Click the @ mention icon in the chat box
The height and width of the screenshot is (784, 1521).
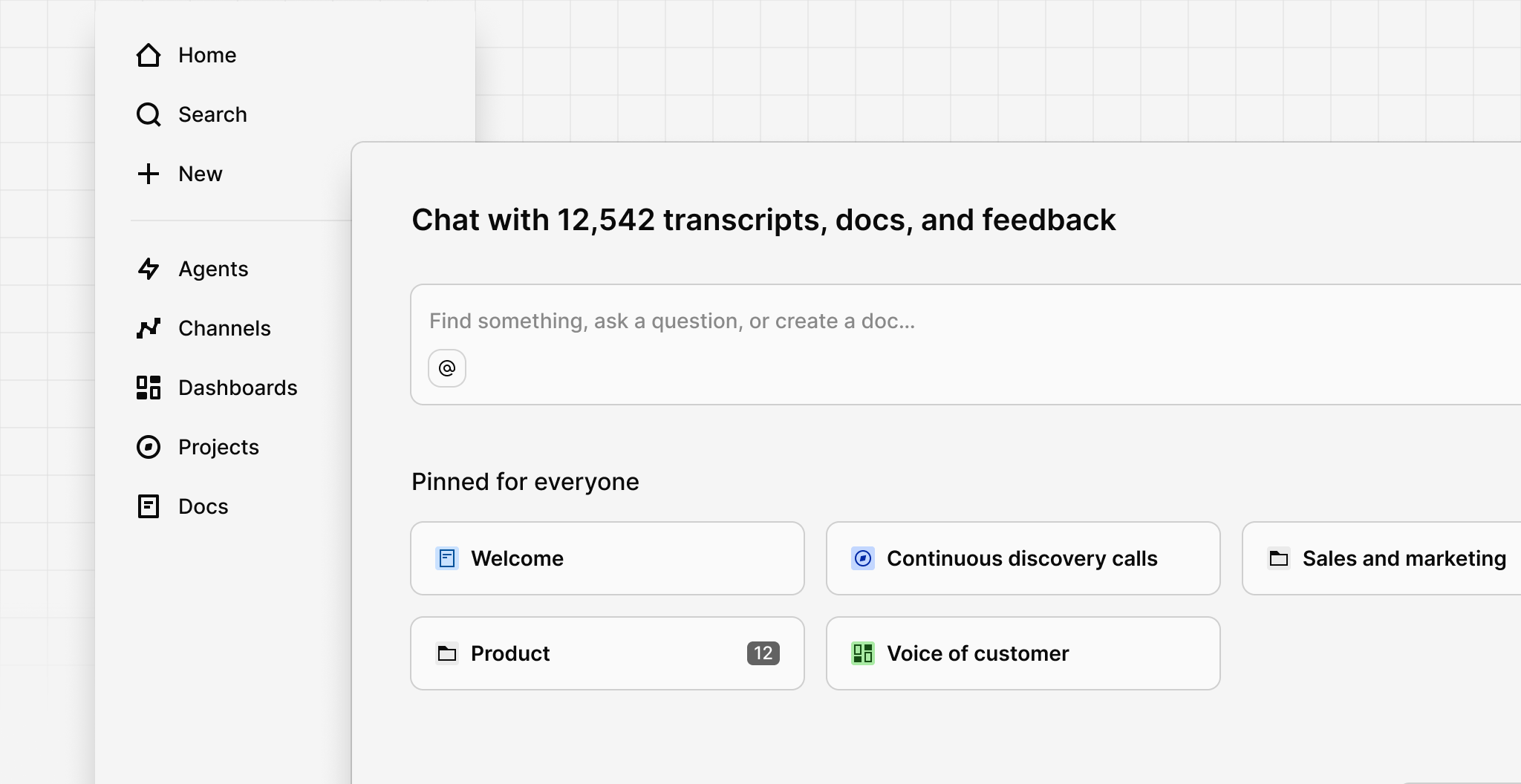pyautogui.click(x=447, y=367)
